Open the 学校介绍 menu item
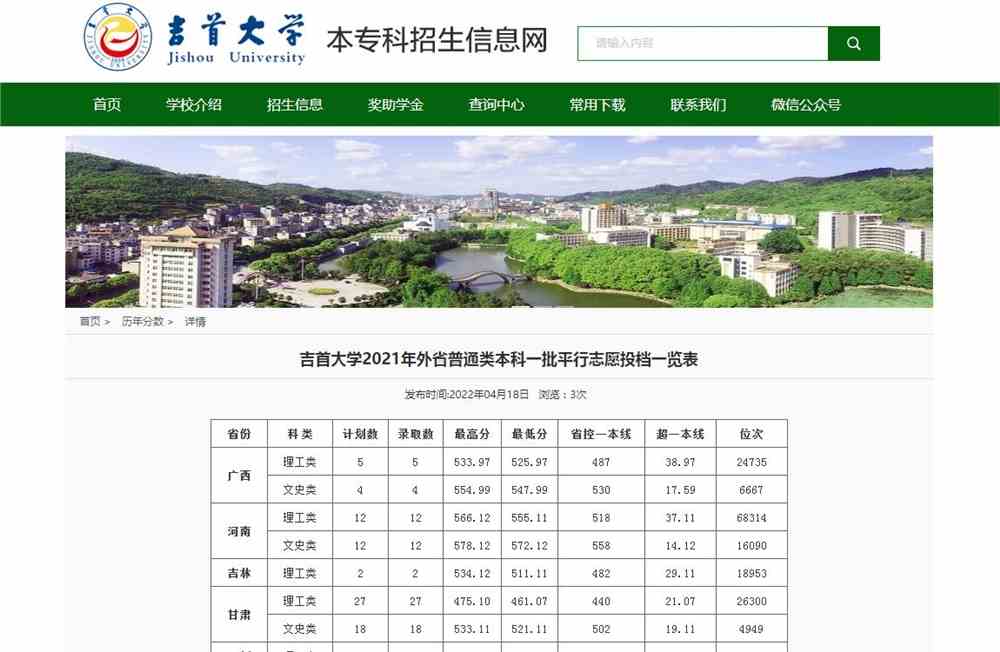The image size is (1000, 652). coord(194,105)
